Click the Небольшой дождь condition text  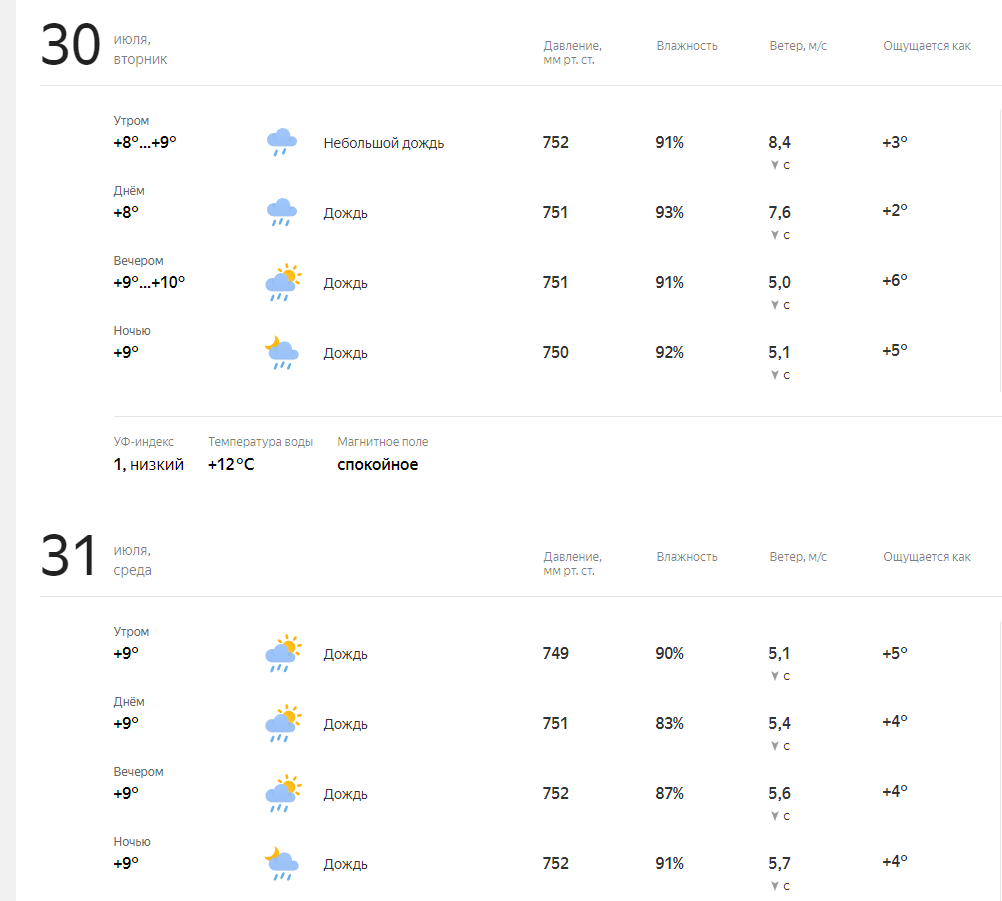coord(383,143)
